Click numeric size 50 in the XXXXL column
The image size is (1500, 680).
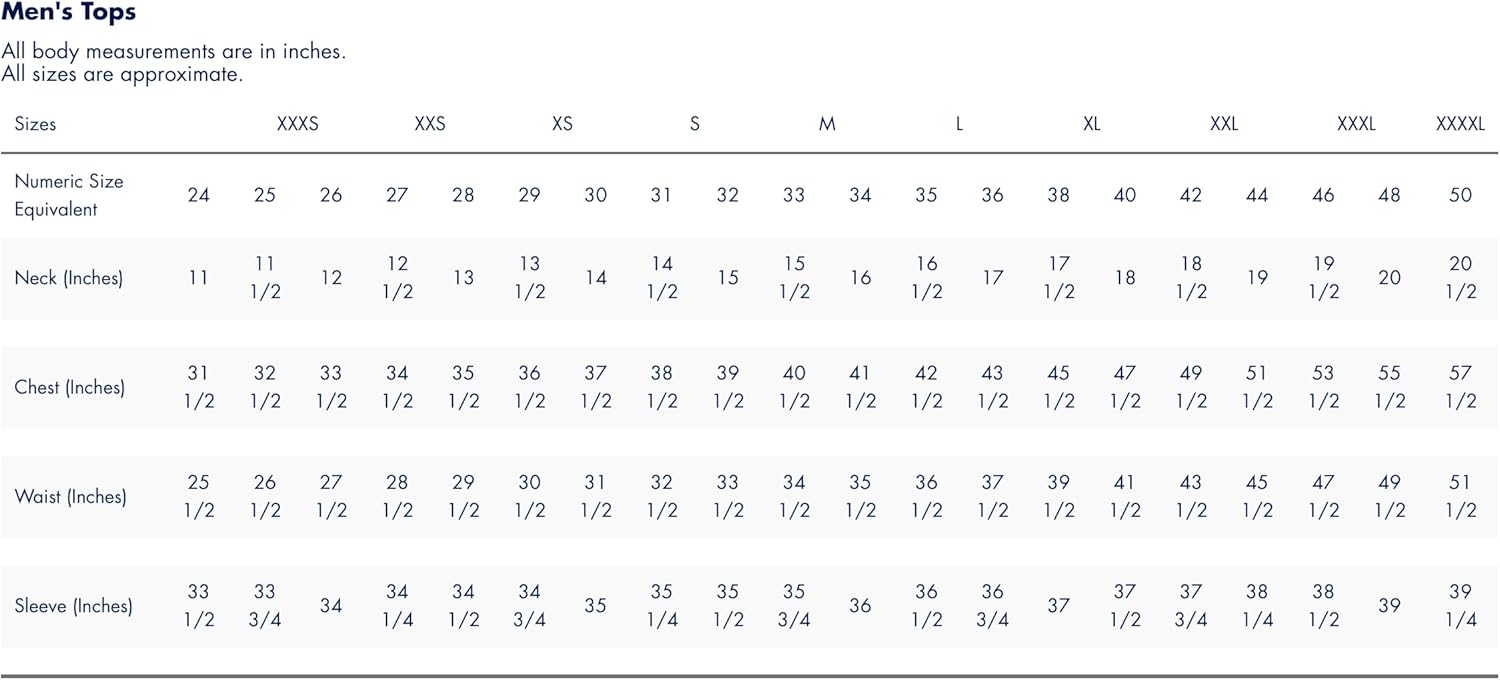click(1460, 195)
